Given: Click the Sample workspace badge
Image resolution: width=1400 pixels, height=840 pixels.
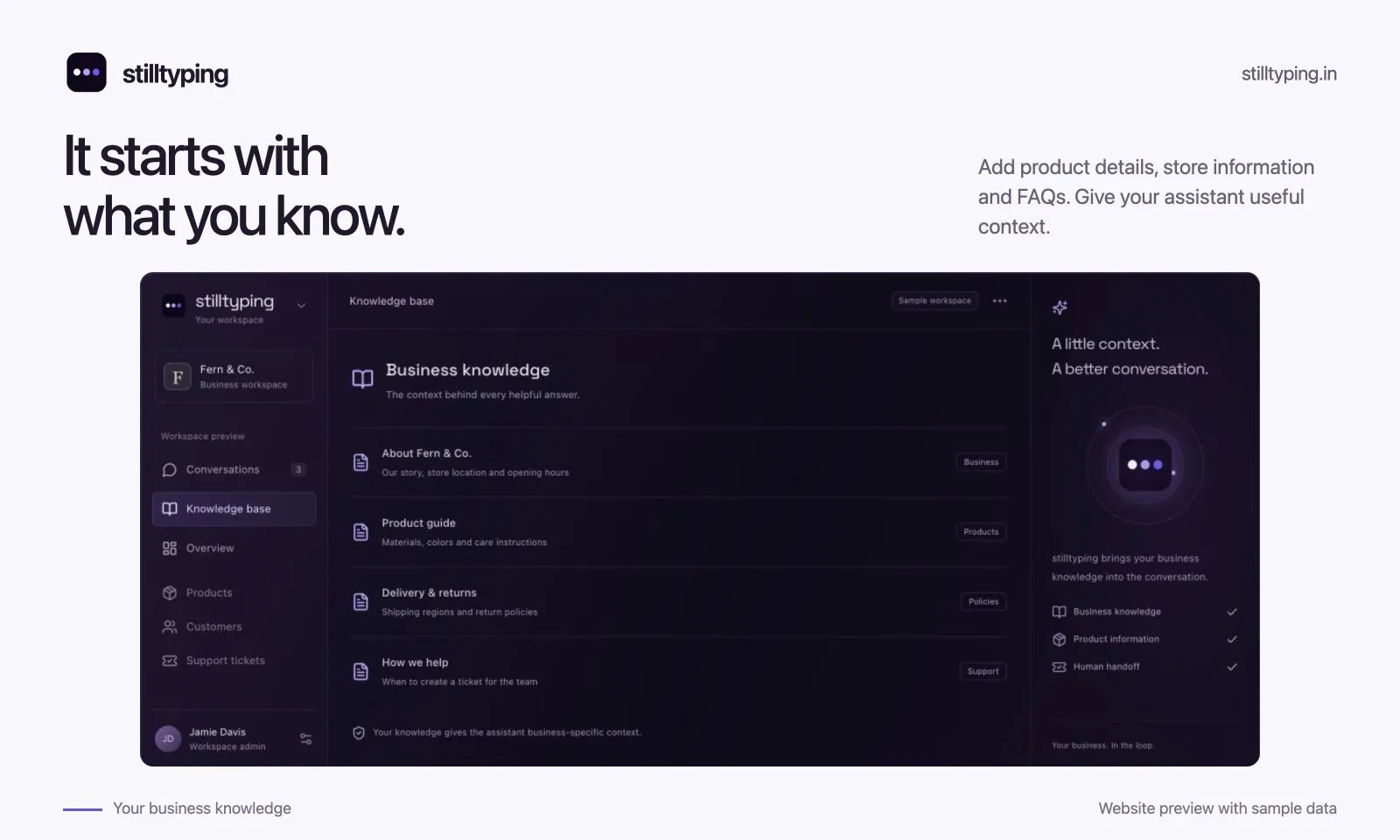Looking at the screenshot, I should [934, 301].
